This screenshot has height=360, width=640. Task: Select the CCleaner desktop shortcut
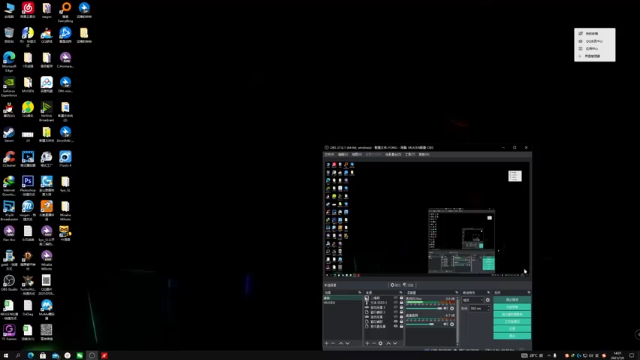[9, 159]
